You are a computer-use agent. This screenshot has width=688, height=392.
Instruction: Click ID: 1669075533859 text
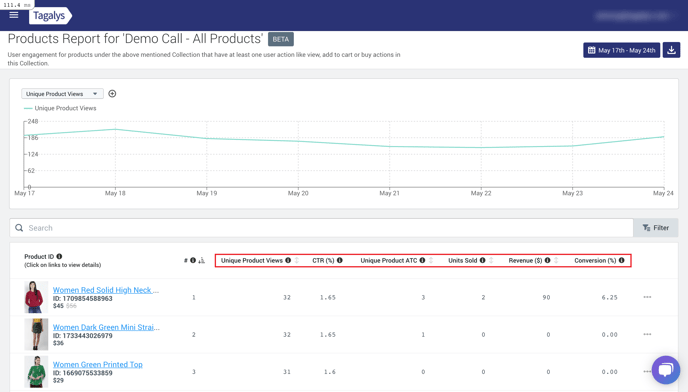click(82, 373)
